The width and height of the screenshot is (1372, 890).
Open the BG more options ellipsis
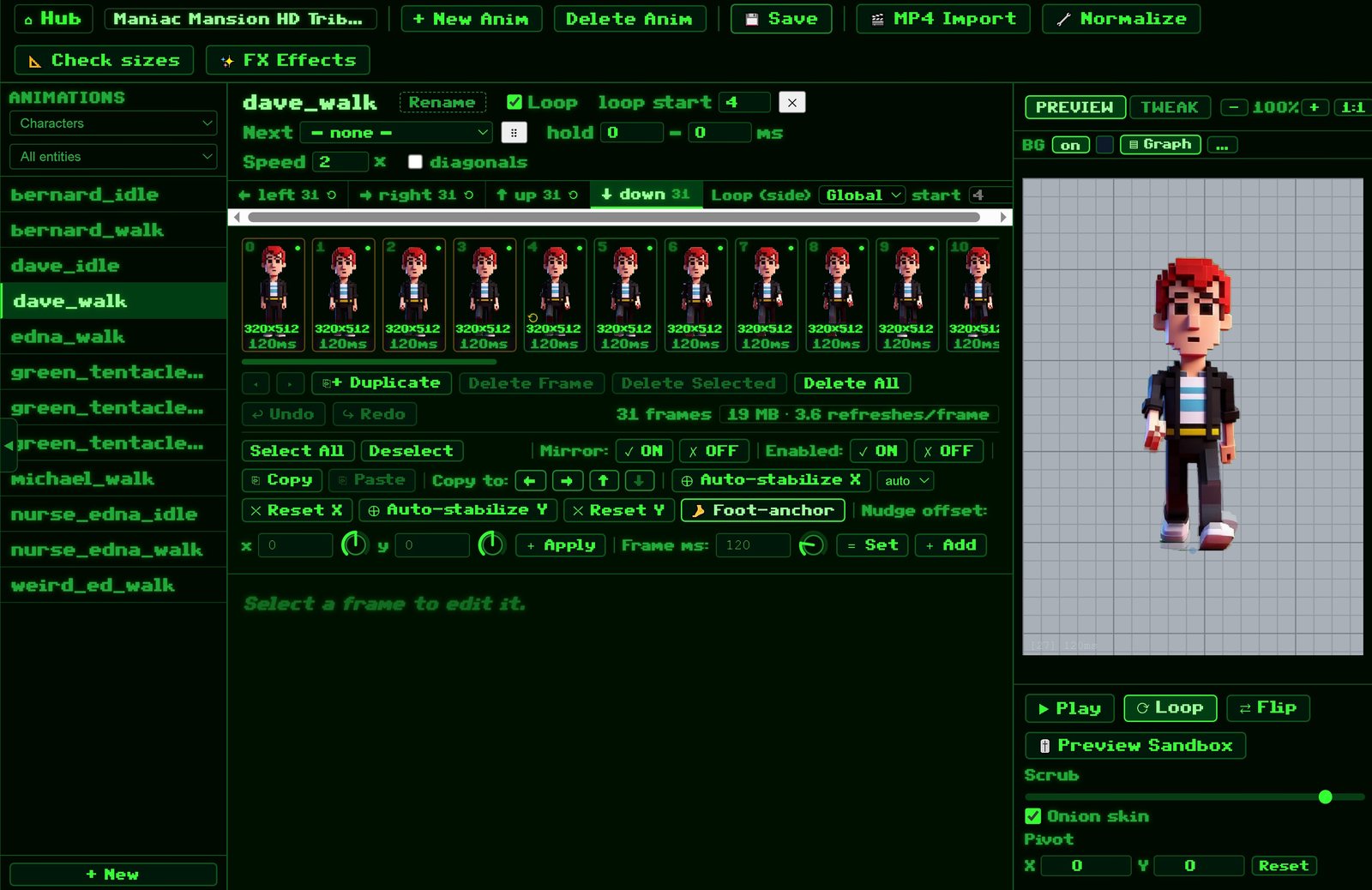(1222, 145)
